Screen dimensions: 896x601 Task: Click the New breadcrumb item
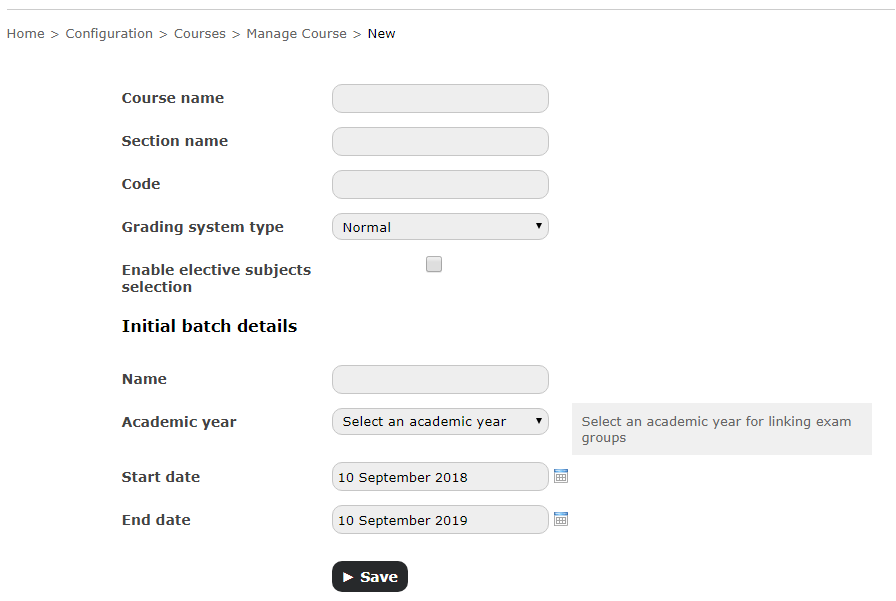point(381,34)
